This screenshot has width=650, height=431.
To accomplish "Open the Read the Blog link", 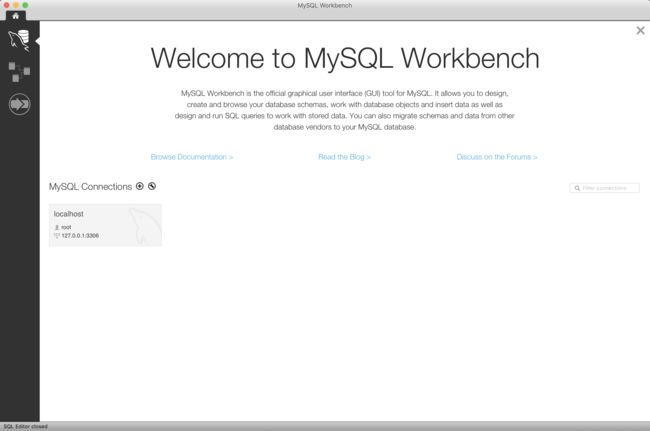I will [x=344, y=157].
